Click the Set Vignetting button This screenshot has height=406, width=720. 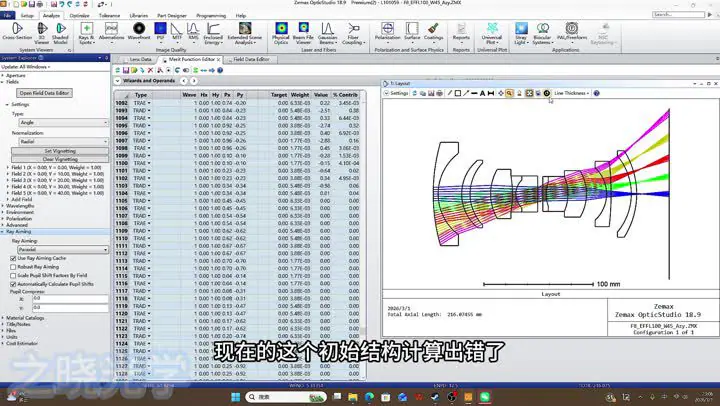tap(60, 151)
